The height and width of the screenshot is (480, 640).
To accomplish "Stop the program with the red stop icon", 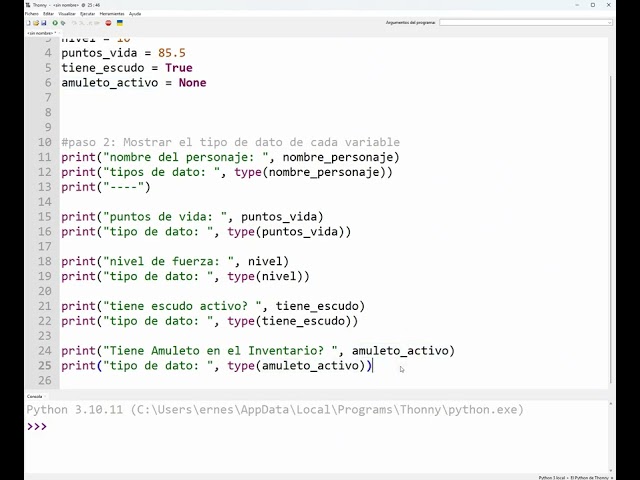I will (108, 23).
